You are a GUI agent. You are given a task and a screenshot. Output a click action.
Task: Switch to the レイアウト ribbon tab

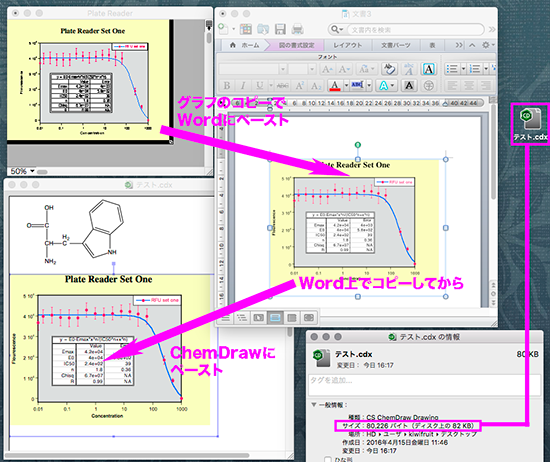pyautogui.click(x=347, y=45)
